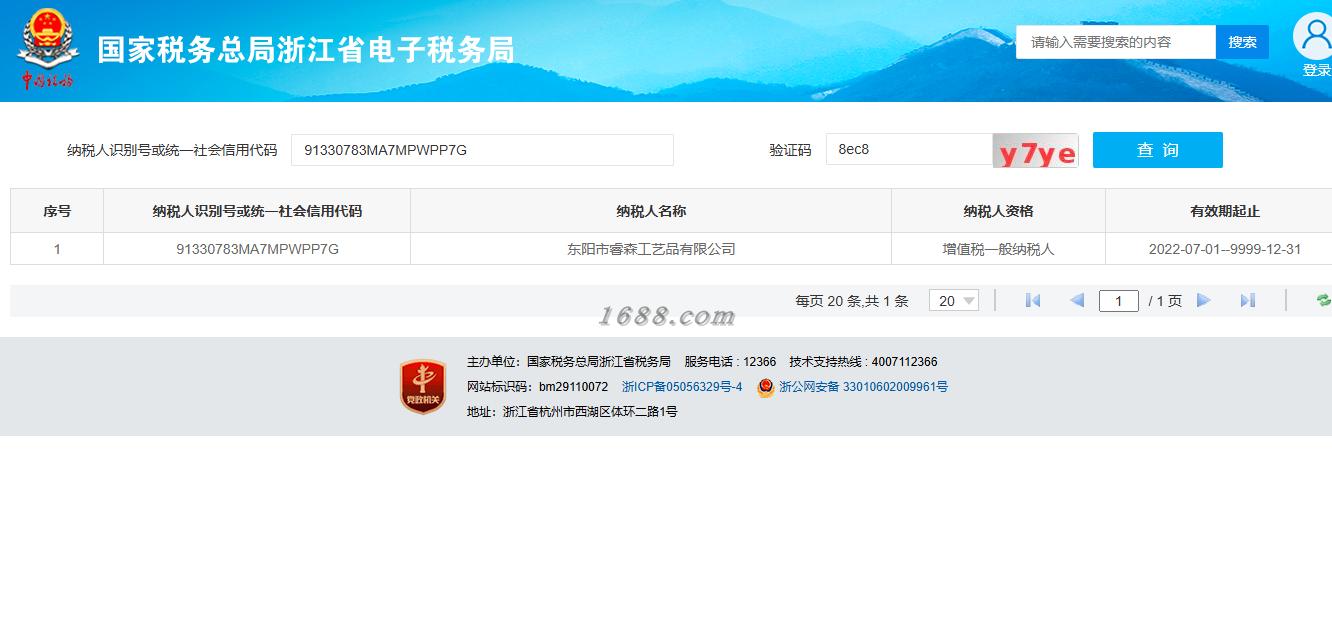This screenshot has width=1332, height=627.
Task: Open the rows-per-page dropdown showing 20
Action: pos(953,300)
